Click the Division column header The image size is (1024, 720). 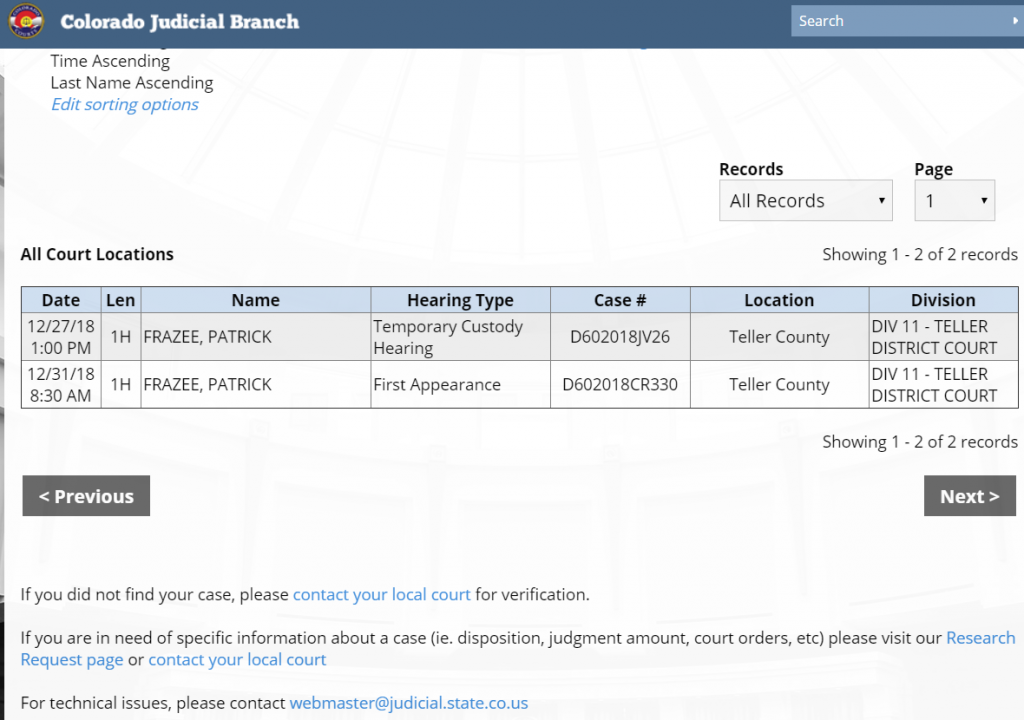[x=942, y=300]
